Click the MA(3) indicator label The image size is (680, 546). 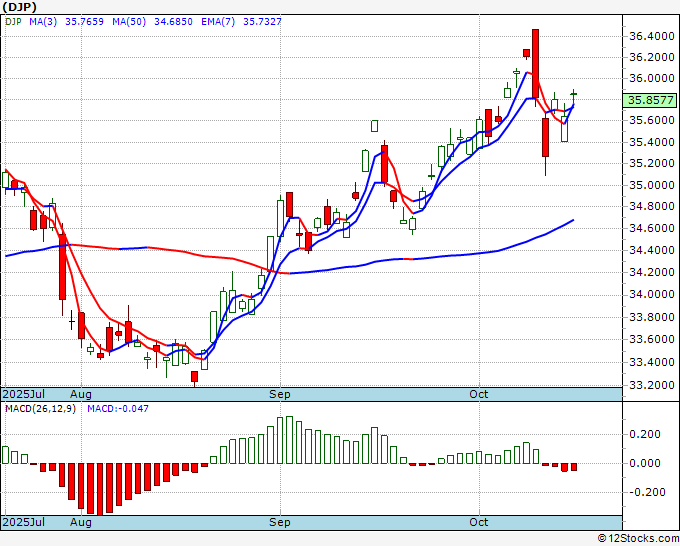click(x=43, y=21)
